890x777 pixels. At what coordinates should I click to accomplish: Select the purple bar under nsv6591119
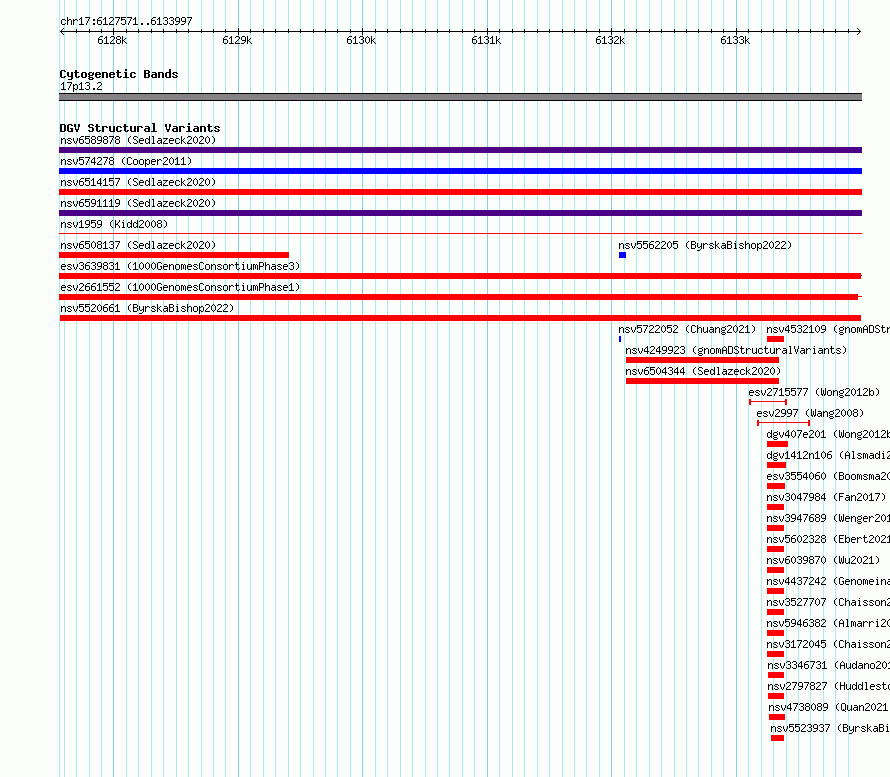460,213
